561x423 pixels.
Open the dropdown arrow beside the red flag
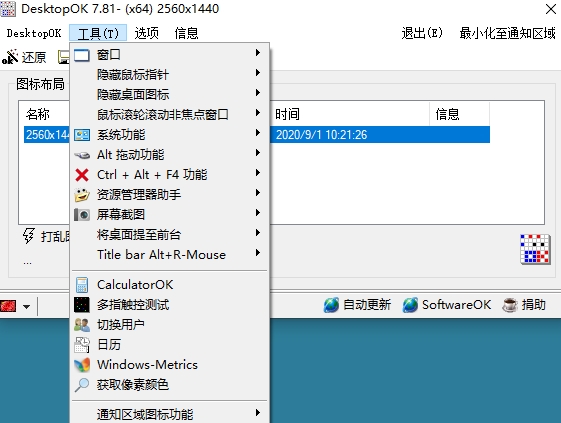coord(26,307)
